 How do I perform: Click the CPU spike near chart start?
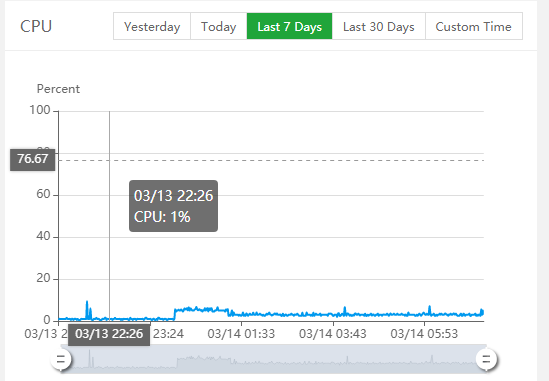[x=87, y=309]
